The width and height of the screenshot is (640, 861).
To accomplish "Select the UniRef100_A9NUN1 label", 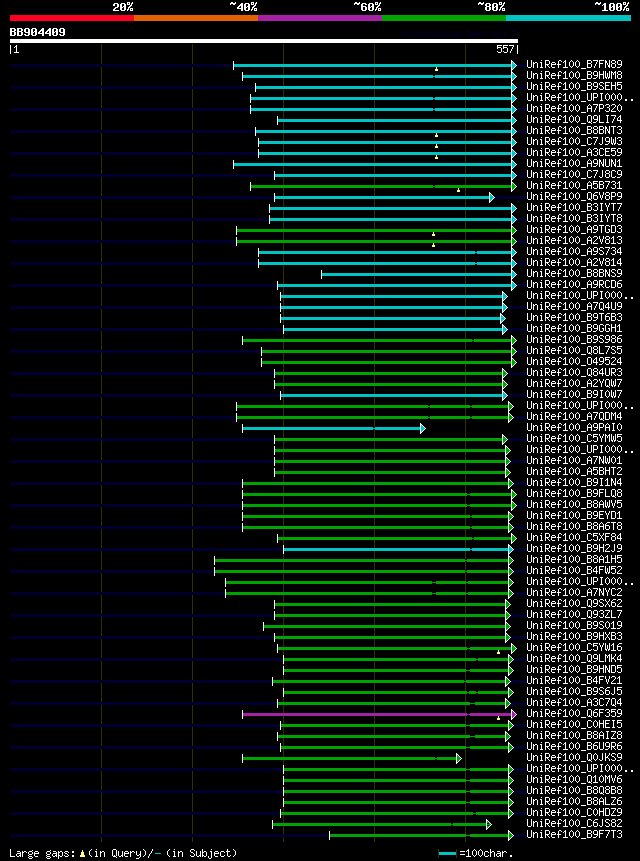I will point(574,163).
